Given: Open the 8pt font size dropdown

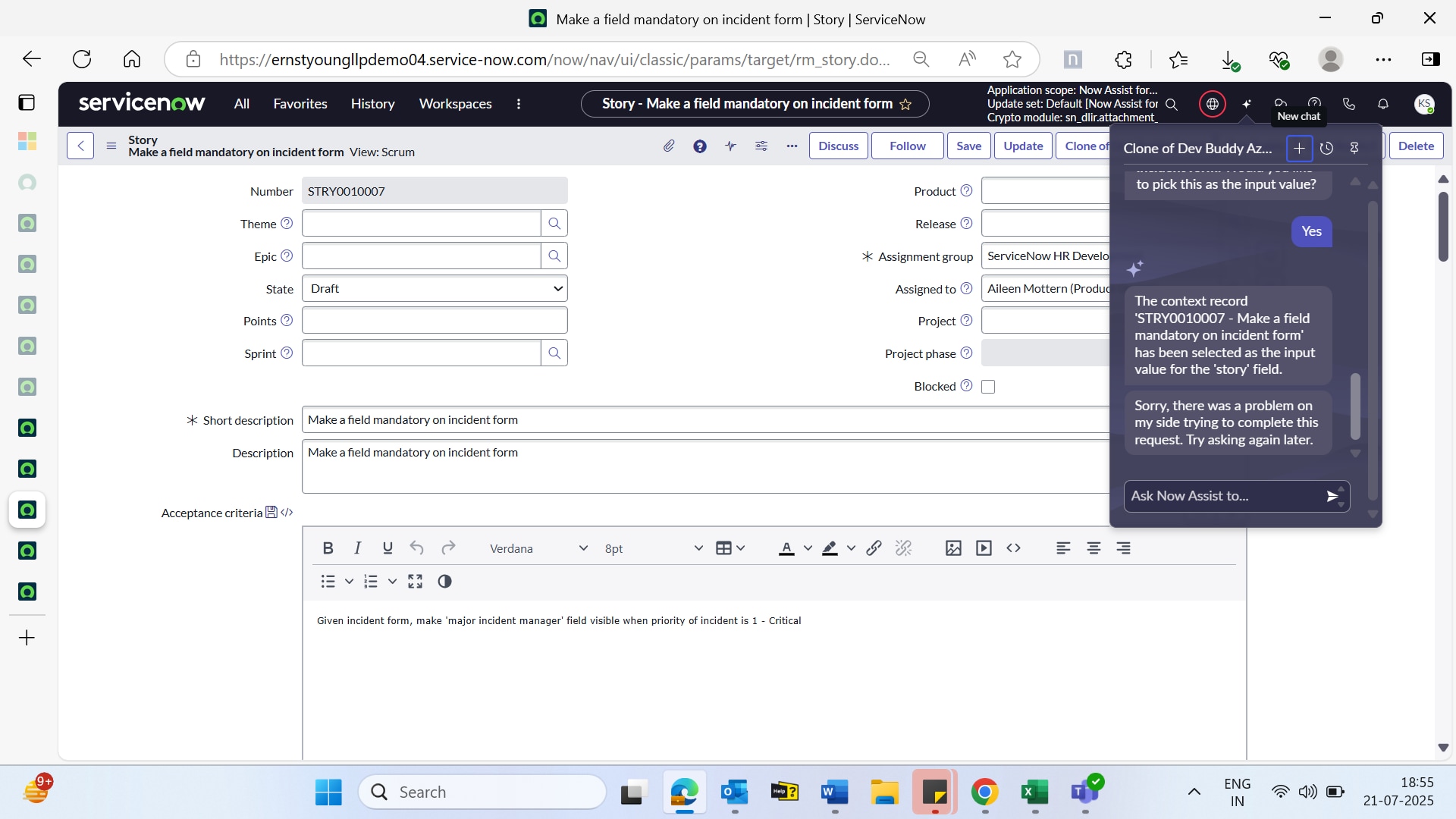Looking at the screenshot, I should 654,548.
